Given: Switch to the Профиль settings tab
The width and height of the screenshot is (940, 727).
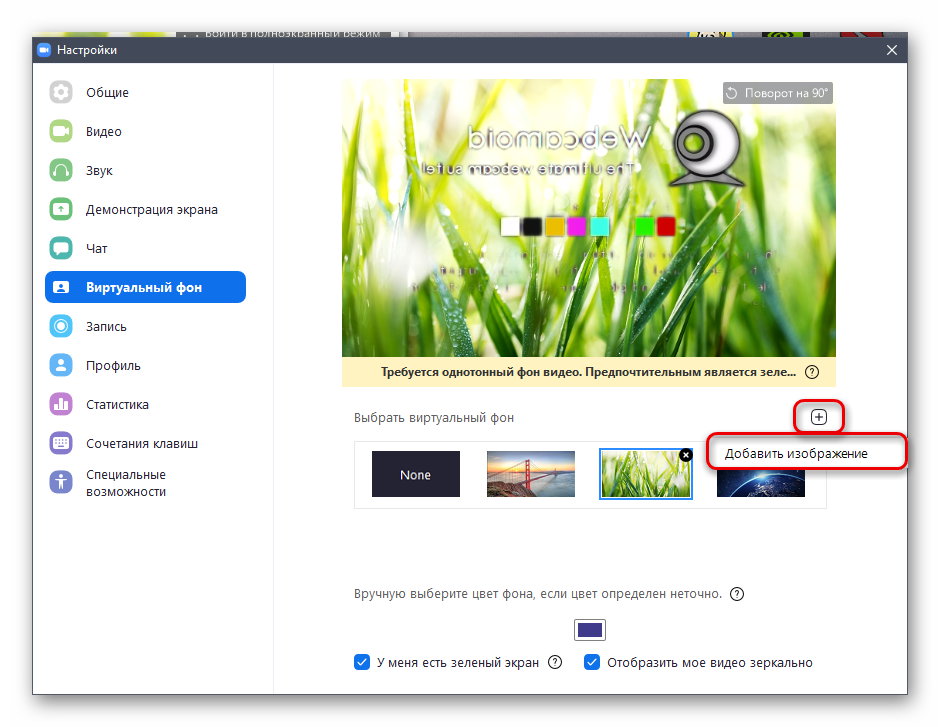Looking at the screenshot, I should pos(113,366).
